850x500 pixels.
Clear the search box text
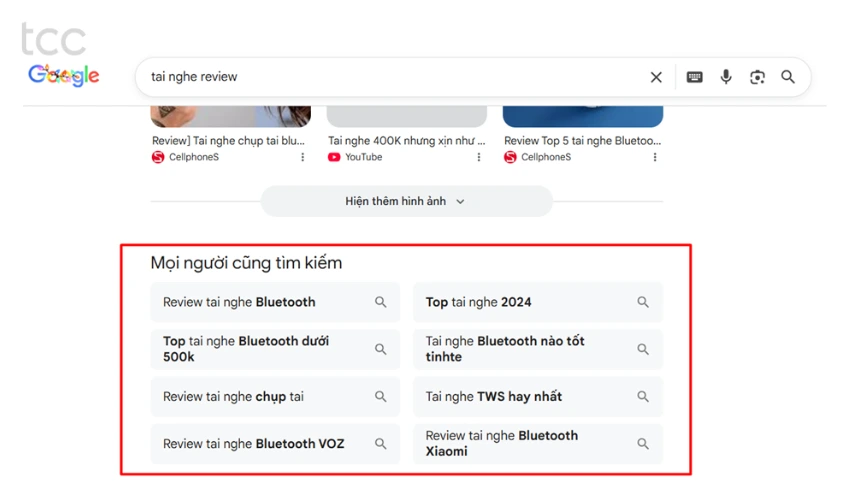[656, 77]
